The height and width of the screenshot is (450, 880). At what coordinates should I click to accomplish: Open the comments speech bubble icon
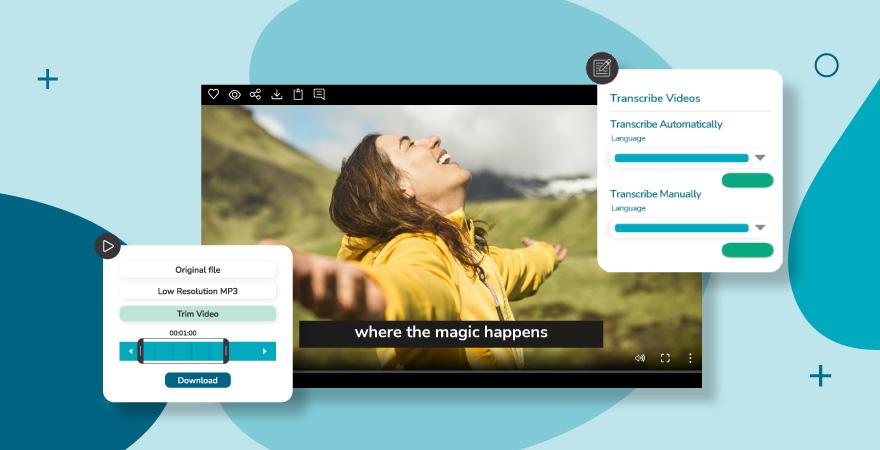pyautogui.click(x=319, y=94)
